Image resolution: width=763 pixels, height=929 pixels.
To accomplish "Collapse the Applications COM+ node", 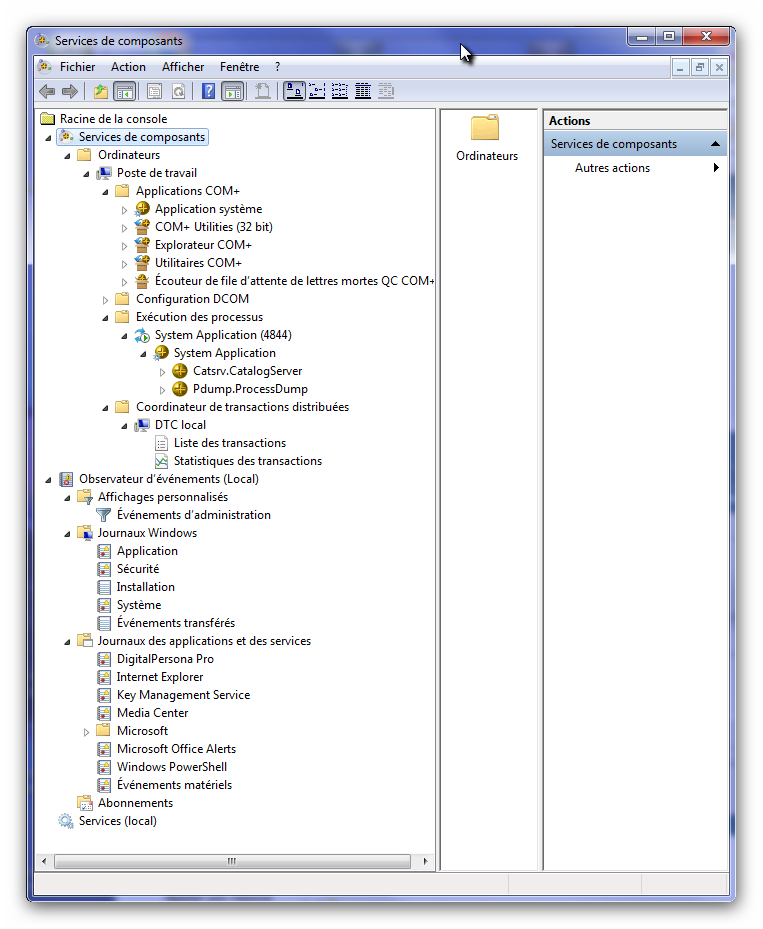I will click(105, 191).
